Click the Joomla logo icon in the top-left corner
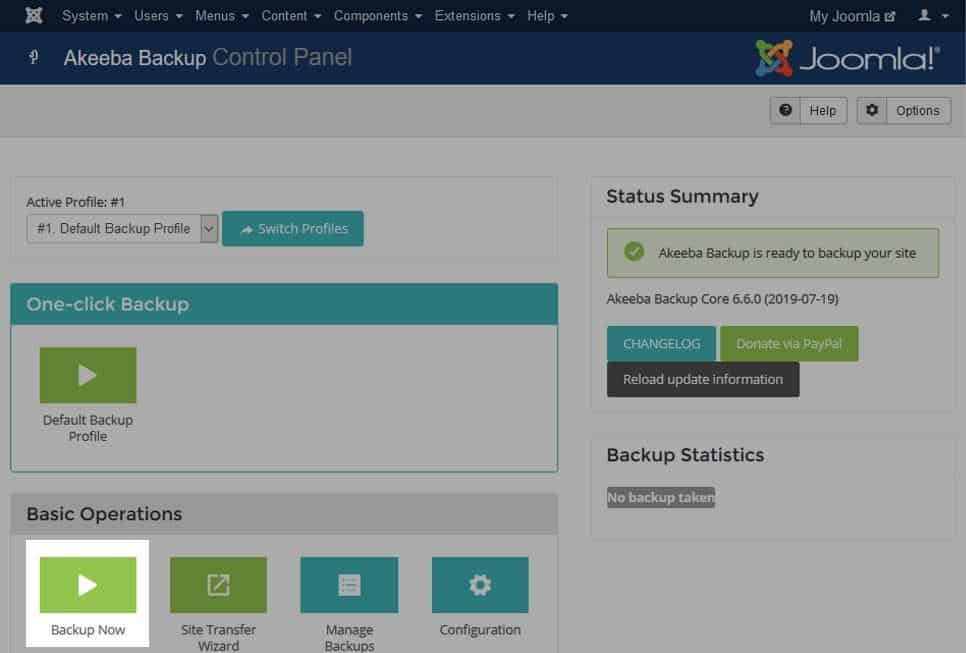This screenshot has height=653, width=966. 34,15
